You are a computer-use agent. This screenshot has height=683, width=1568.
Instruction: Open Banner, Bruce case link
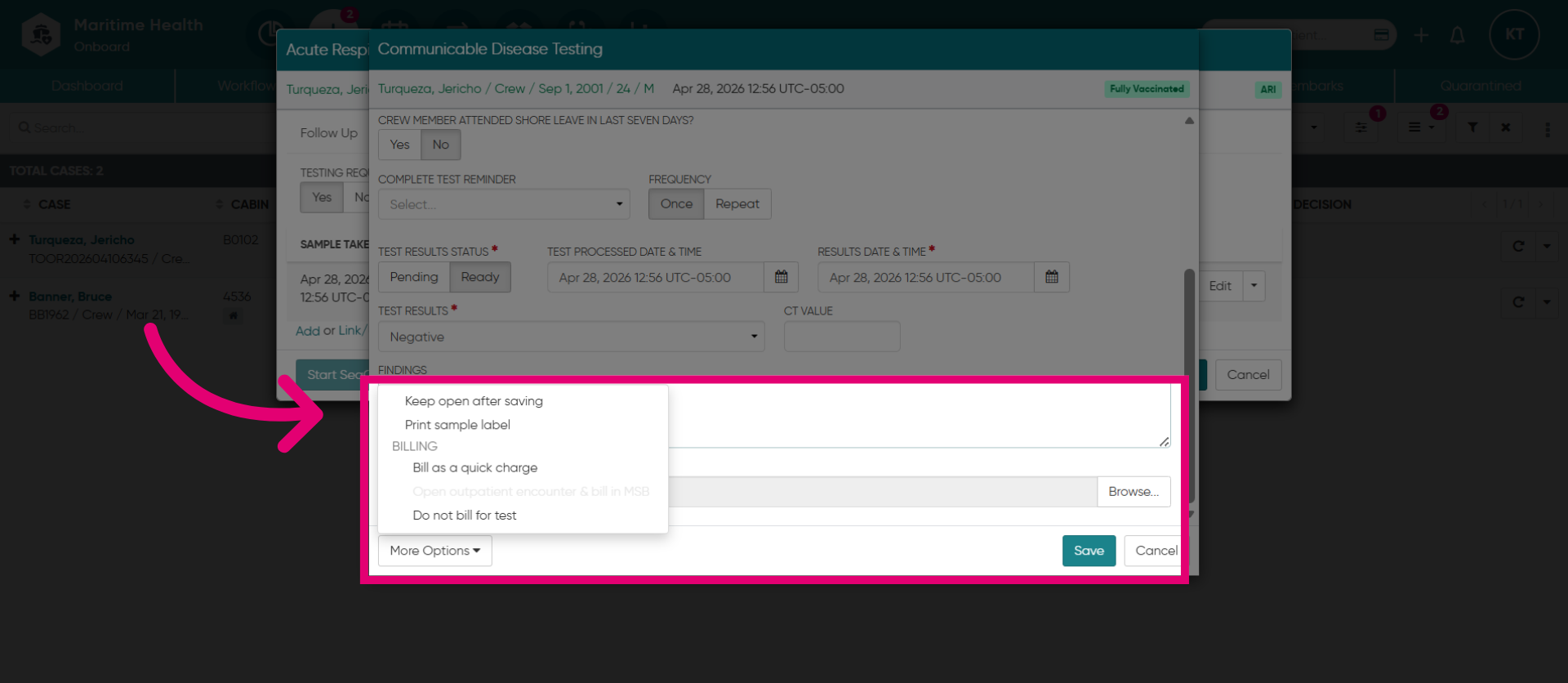coord(70,296)
